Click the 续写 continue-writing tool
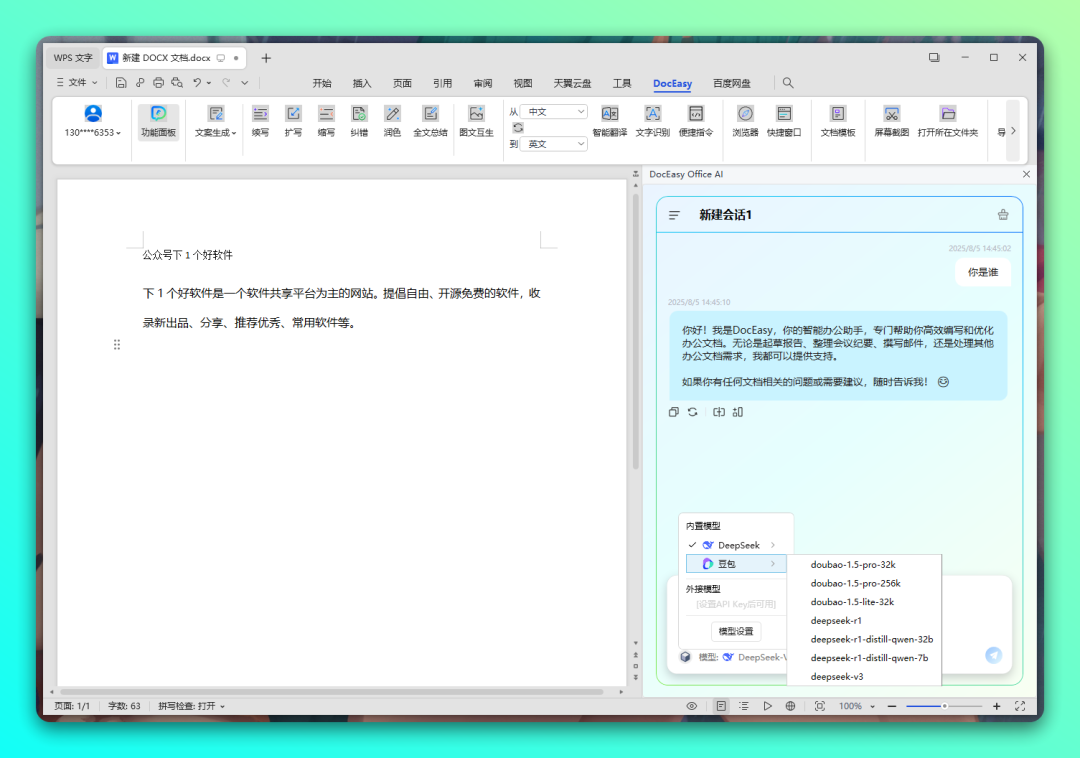 point(260,121)
